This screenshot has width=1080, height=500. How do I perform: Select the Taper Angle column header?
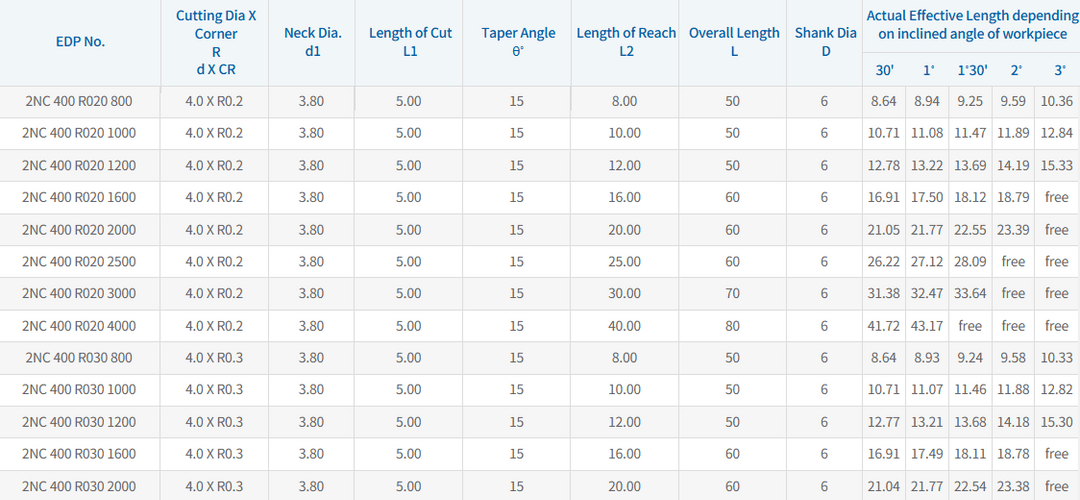518,41
